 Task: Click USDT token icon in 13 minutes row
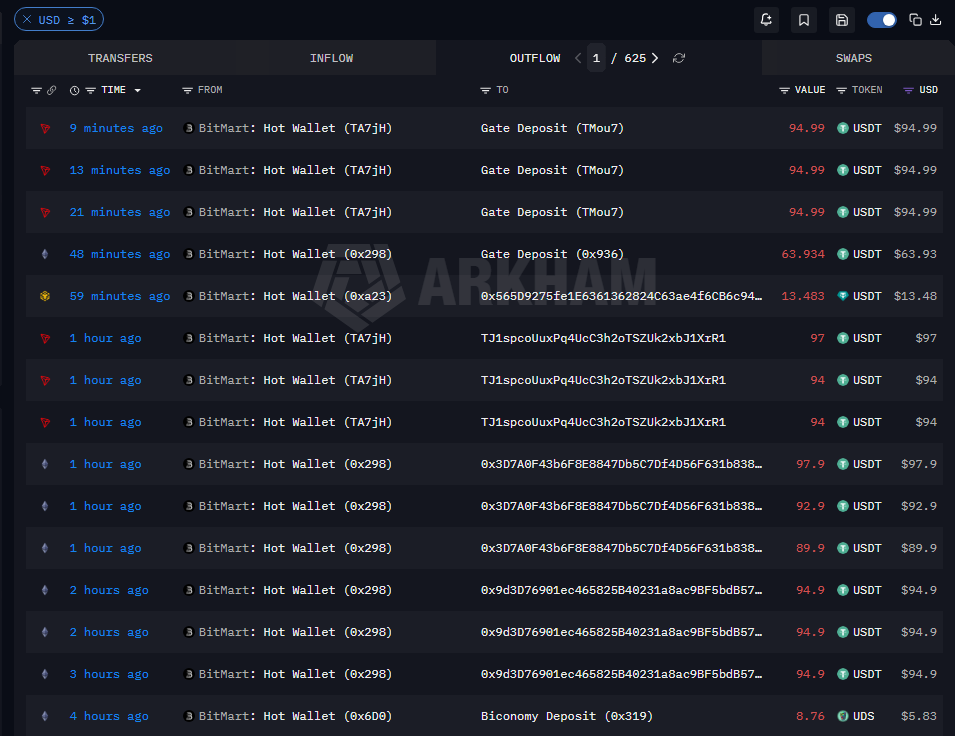(x=843, y=170)
